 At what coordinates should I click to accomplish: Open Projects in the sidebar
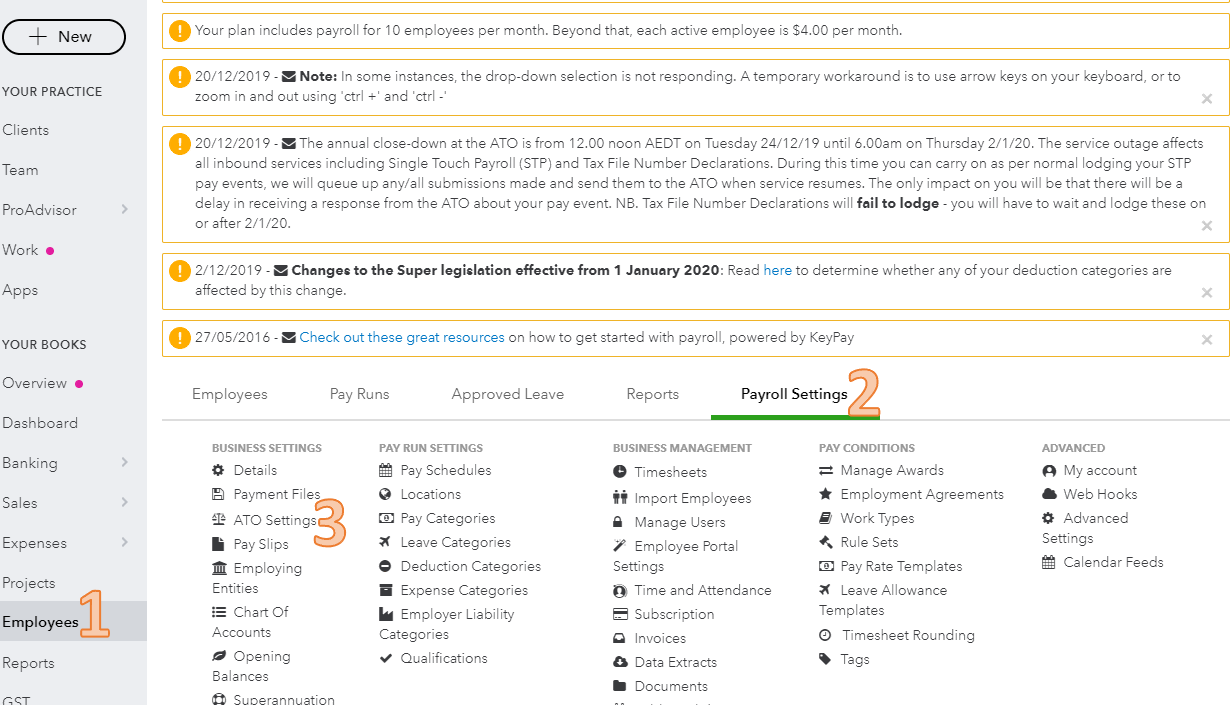pyautogui.click(x=29, y=583)
